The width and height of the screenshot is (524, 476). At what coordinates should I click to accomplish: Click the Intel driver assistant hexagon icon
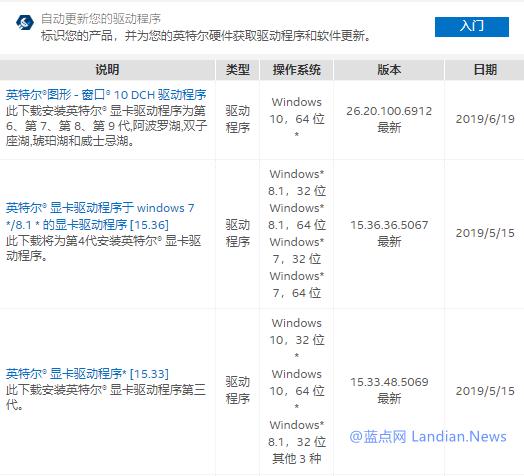coord(25,22)
